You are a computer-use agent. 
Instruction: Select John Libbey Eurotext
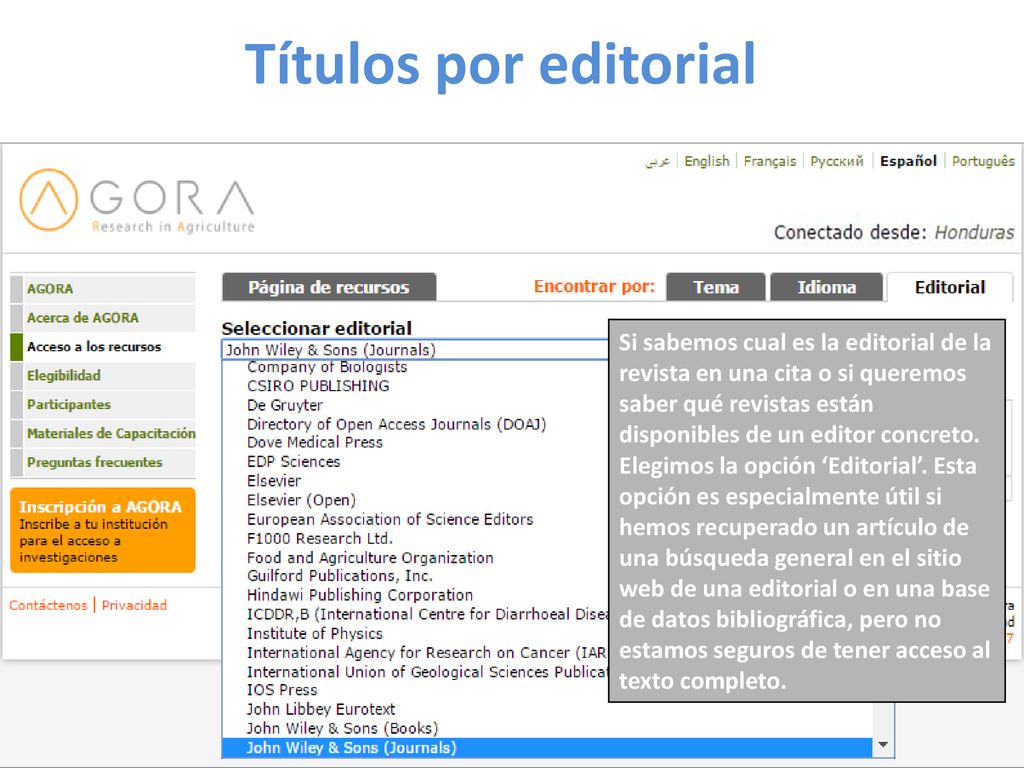click(321, 709)
